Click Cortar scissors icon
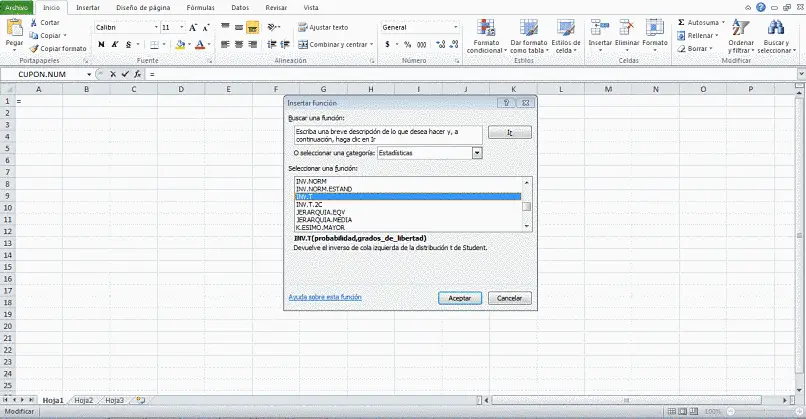This screenshot has height=419, width=806. (34, 23)
